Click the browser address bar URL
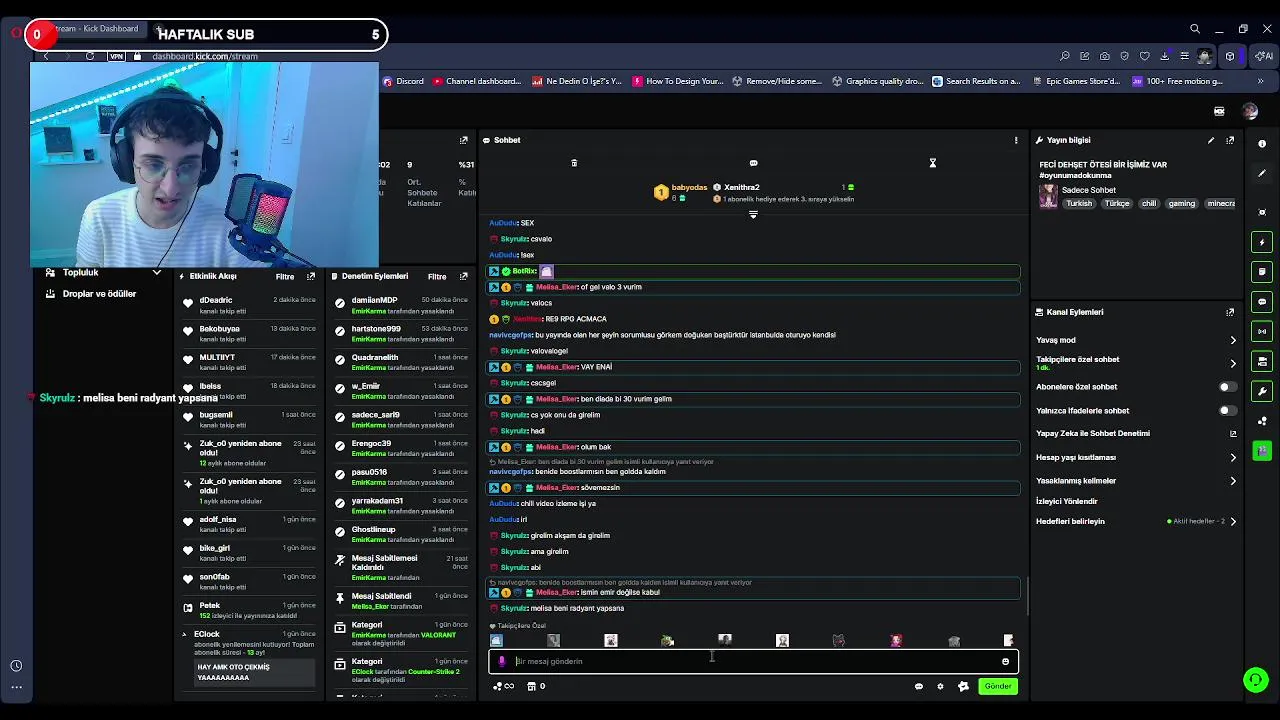This screenshot has width=1280, height=720. tap(205, 56)
